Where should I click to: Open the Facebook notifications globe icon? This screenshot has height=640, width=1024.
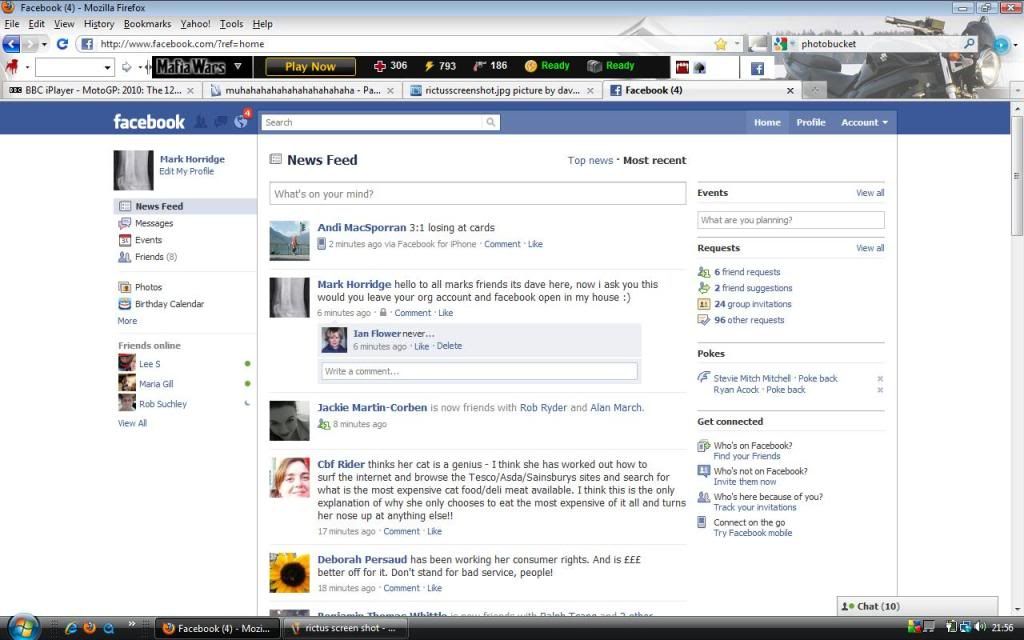coord(241,121)
